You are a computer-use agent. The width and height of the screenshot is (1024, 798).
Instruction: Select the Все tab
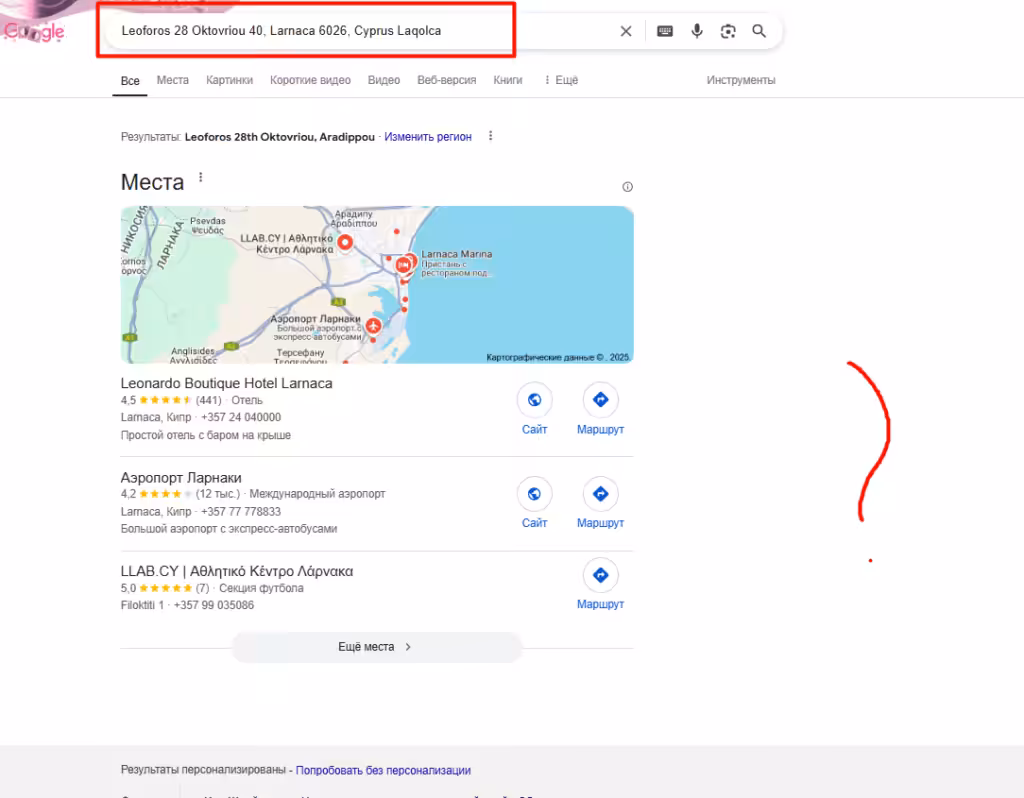130,80
